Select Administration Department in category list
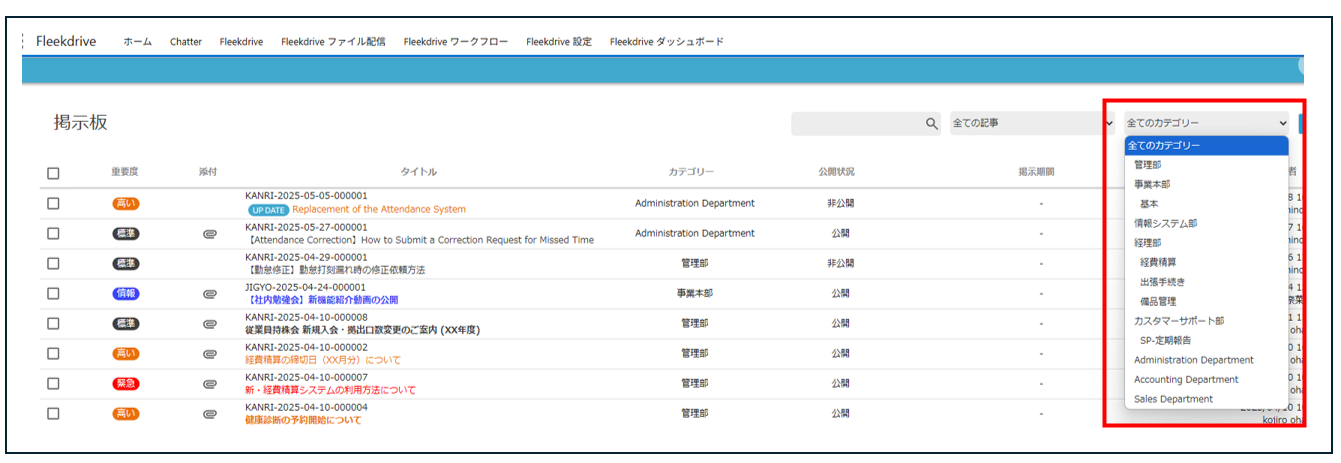Viewport: 1341px width, 463px height. pyautogui.click(x=1207, y=360)
